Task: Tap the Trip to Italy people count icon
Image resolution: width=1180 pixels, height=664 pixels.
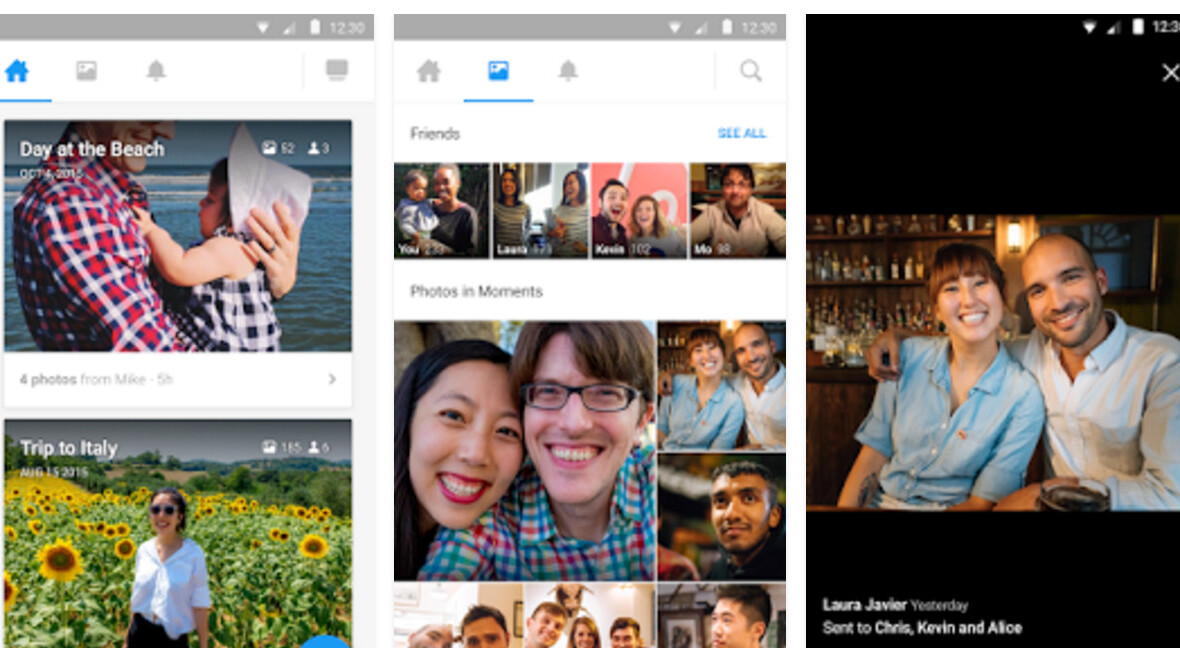Action: pyautogui.click(x=314, y=448)
